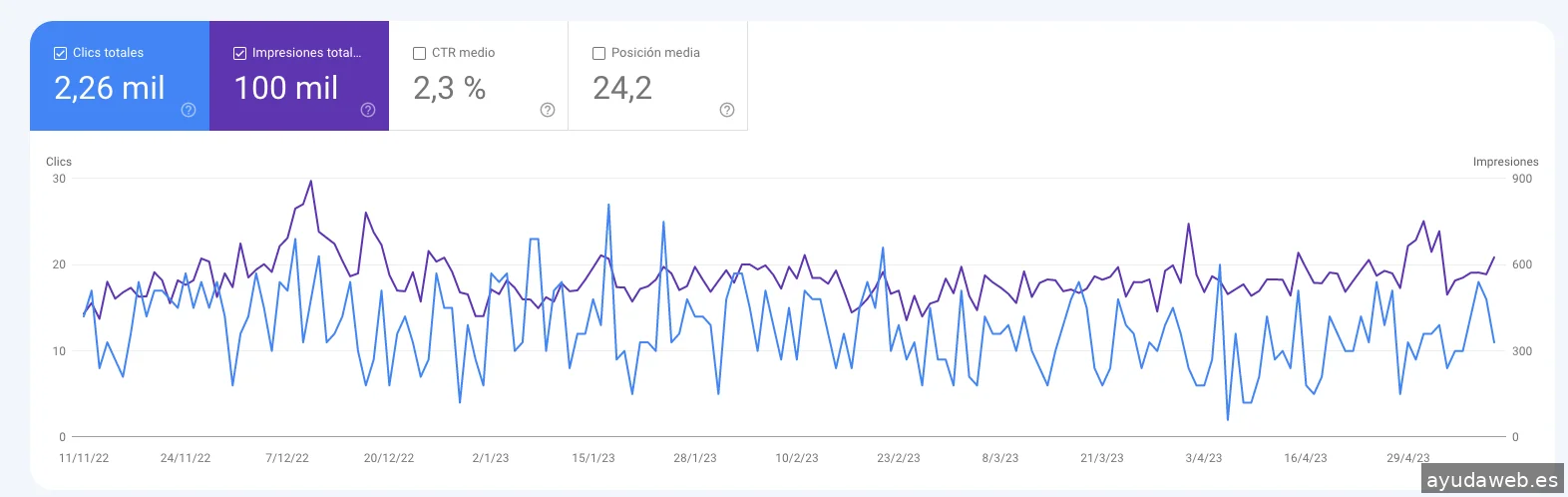Uncheck the Impresiones totales checkbox
Screen dimensions: 1568x497
coord(240,53)
